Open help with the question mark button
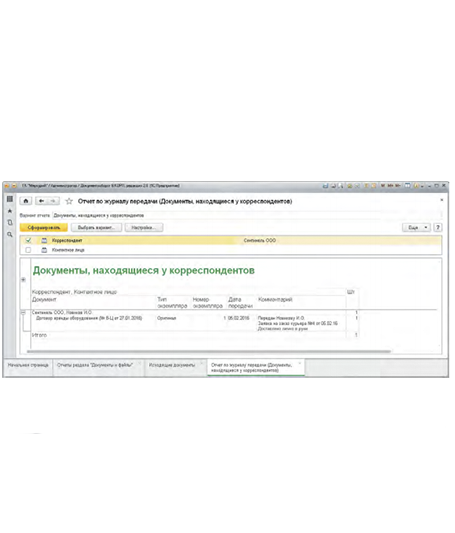Screen dimensions: 455x533 pos(438,227)
